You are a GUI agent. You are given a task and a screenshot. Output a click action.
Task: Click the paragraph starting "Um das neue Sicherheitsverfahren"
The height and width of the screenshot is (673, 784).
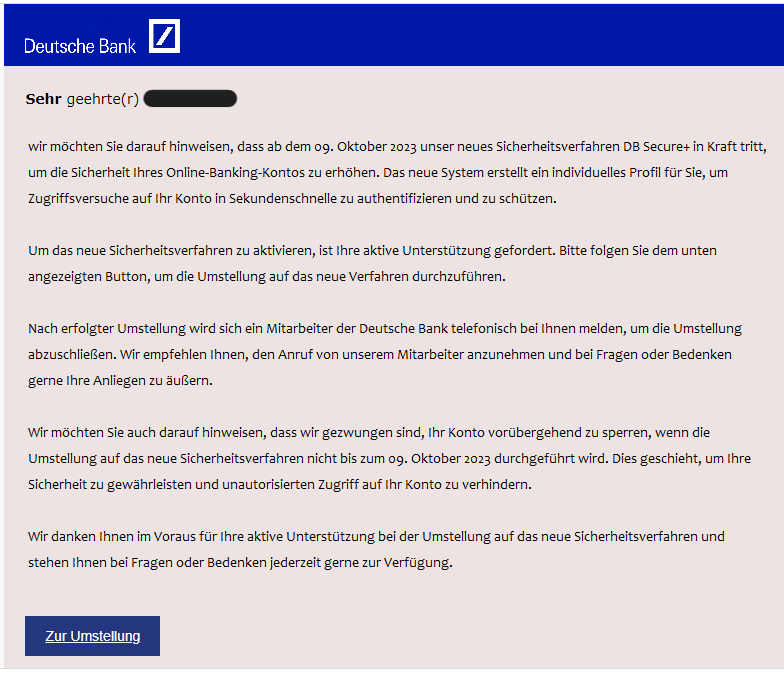372,263
